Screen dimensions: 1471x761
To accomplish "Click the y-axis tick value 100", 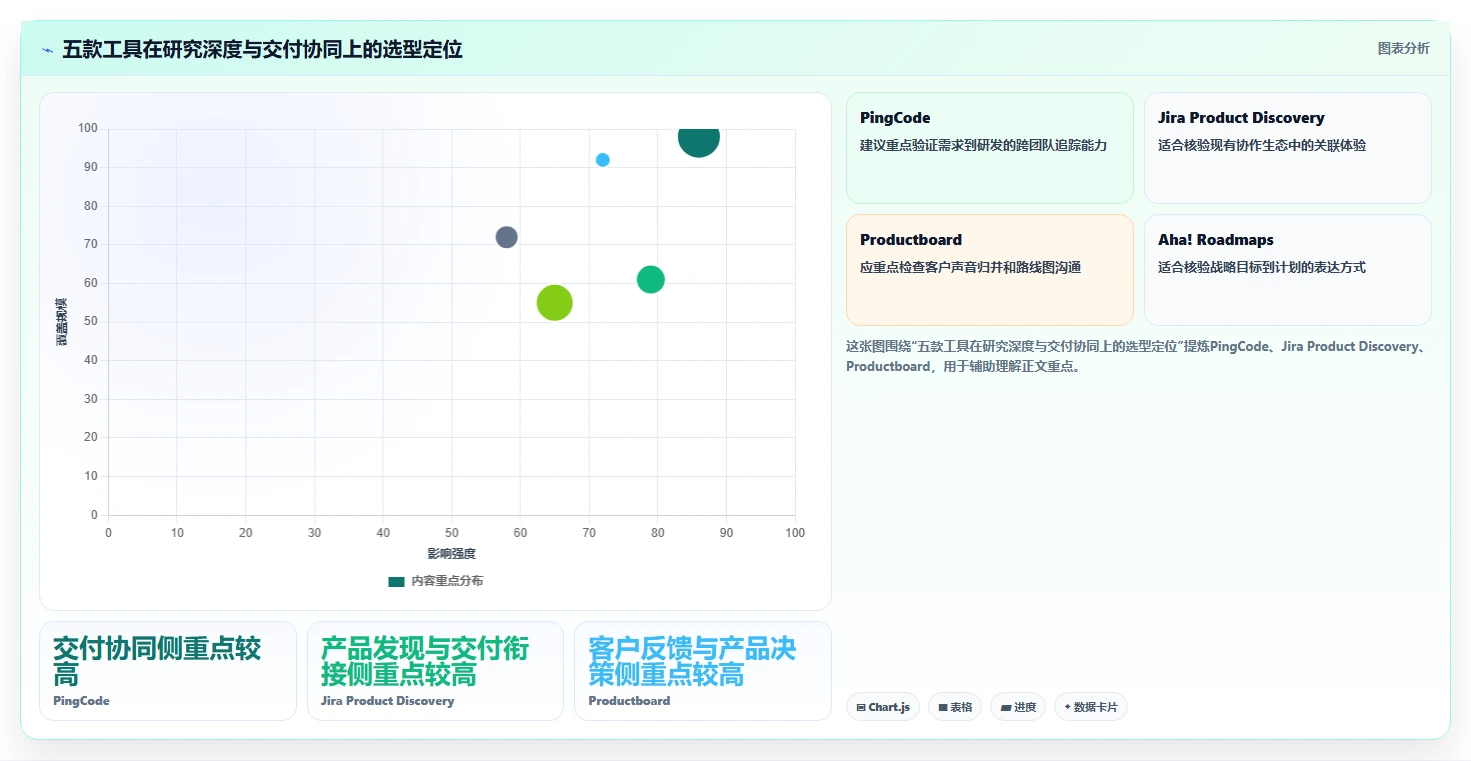I will click(87, 128).
